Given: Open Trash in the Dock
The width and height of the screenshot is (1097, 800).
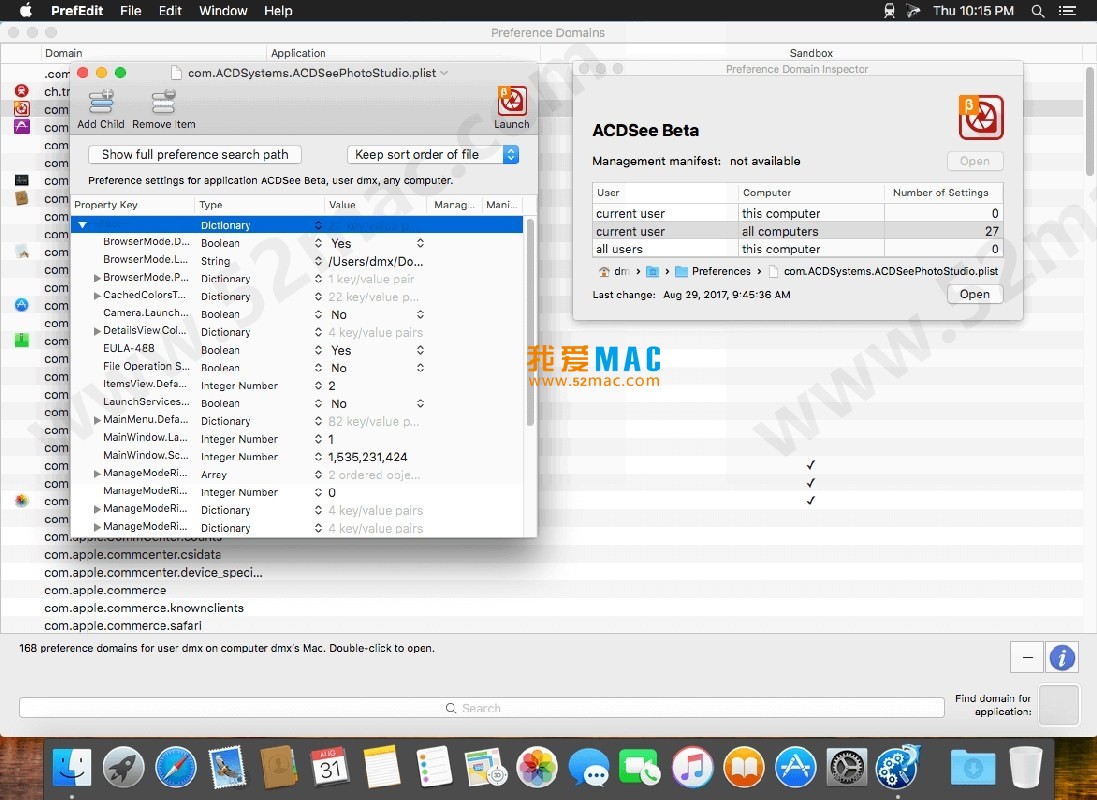Looking at the screenshot, I should point(1026,767).
